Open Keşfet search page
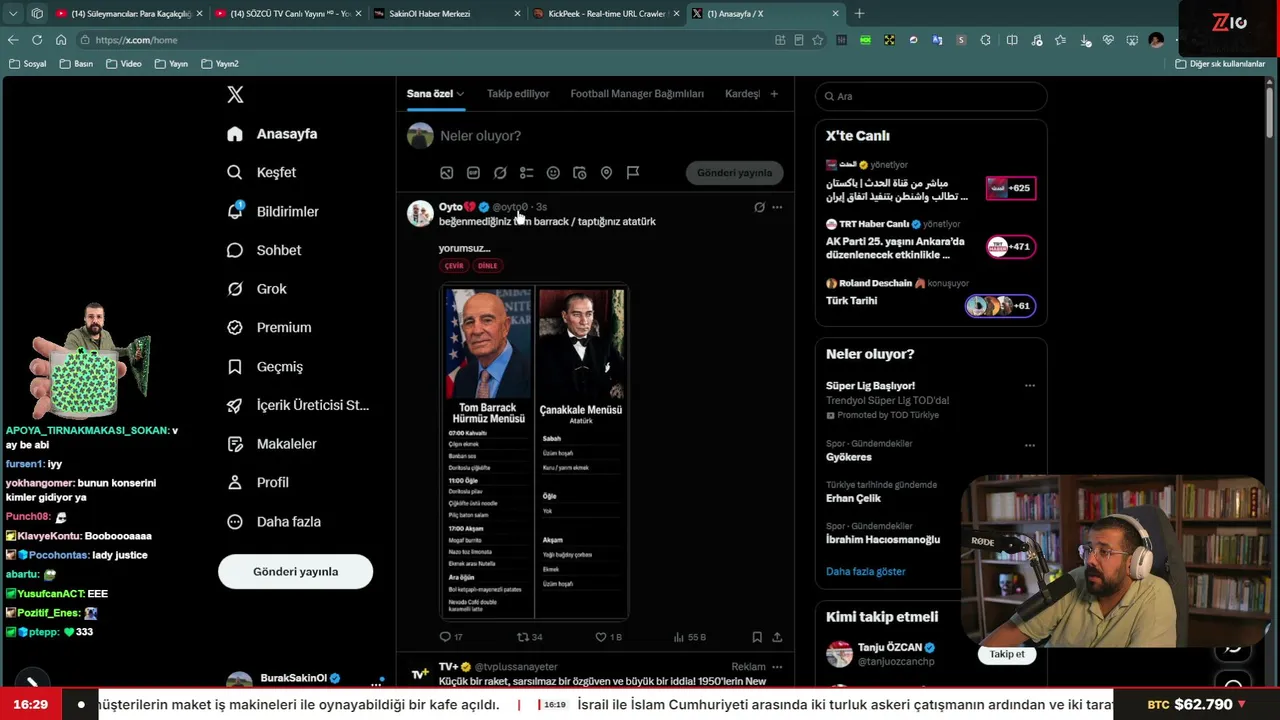1280x720 pixels. tap(261, 172)
